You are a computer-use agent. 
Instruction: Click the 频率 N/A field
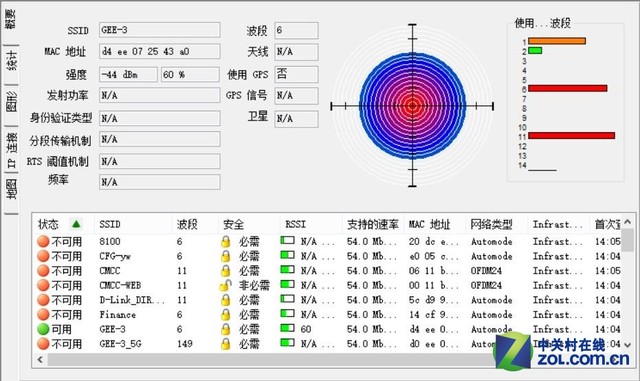click(160, 182)
